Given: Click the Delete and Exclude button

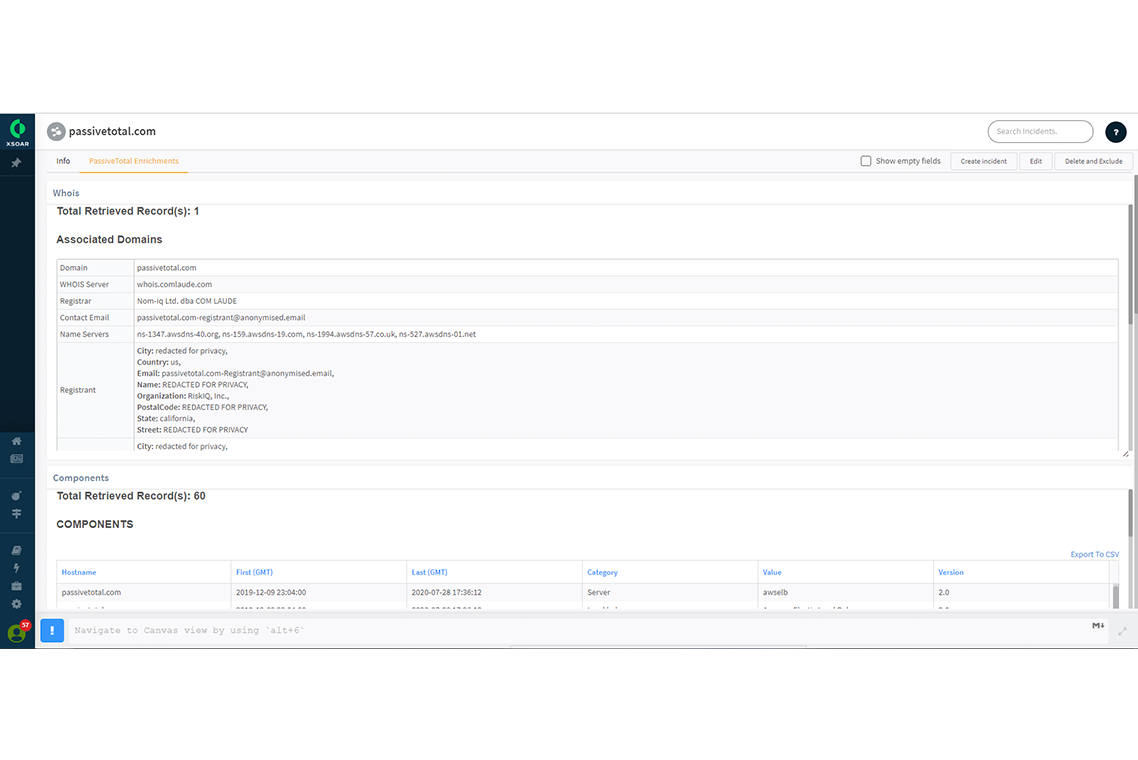Looking at the screenshot, I should point(1094,161).
